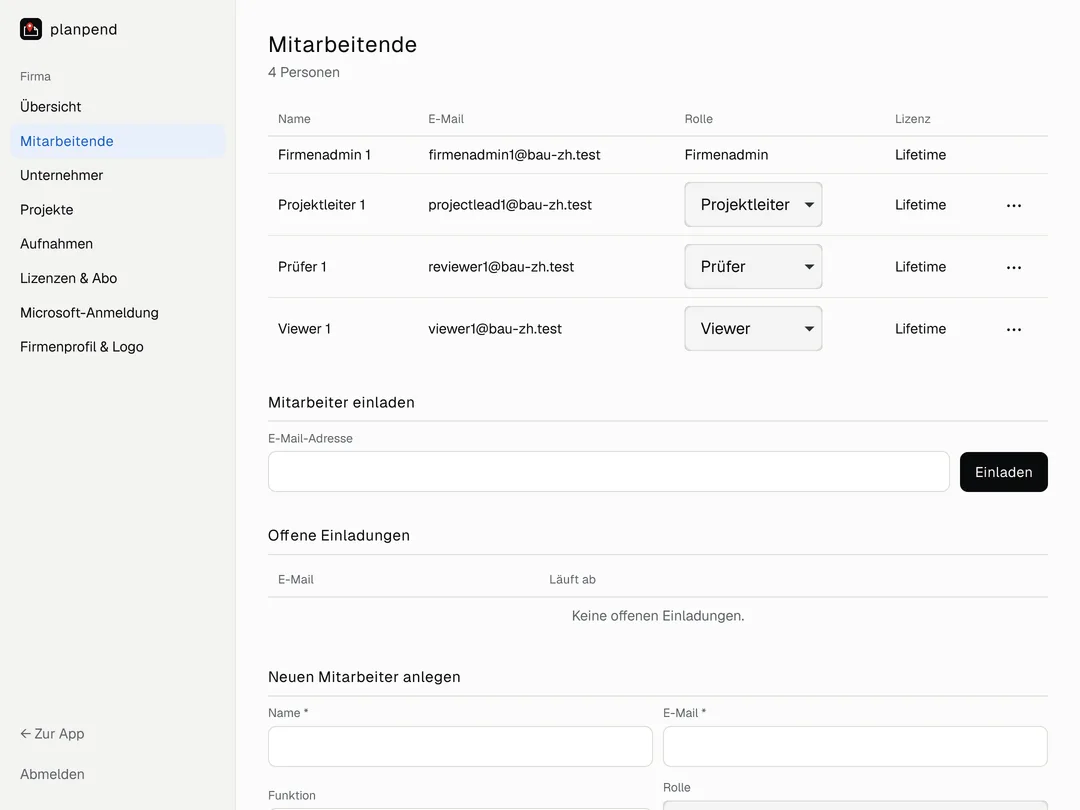Image resolution: width=1080 pixels, height=810 pixels.
Task: Focus the Name field for new employee
Action: pos(460,747)
